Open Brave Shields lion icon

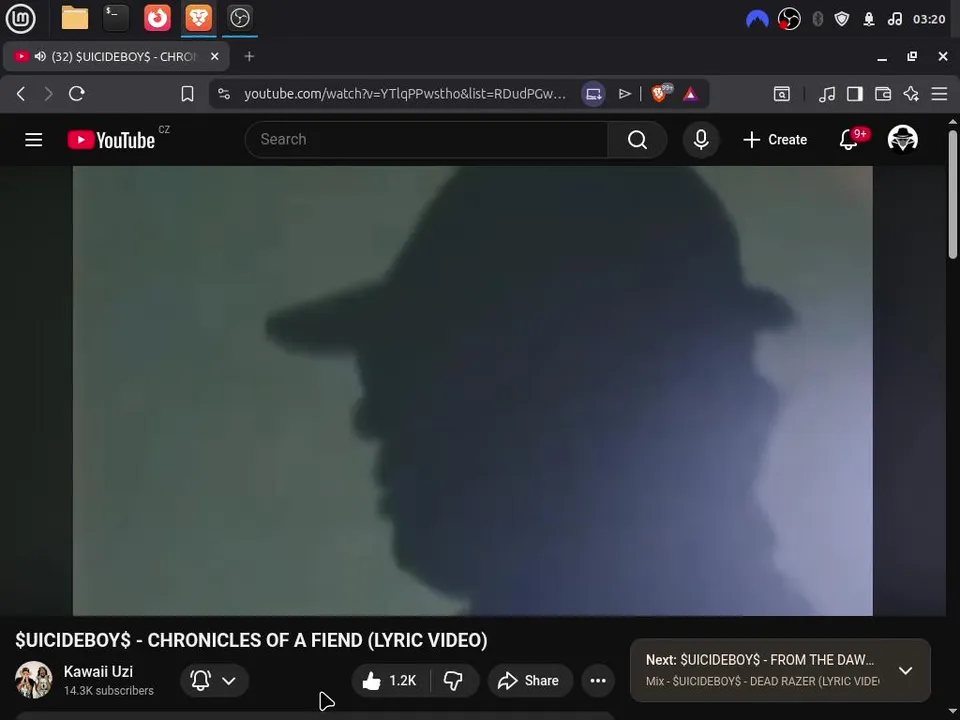tap(661, 93)
